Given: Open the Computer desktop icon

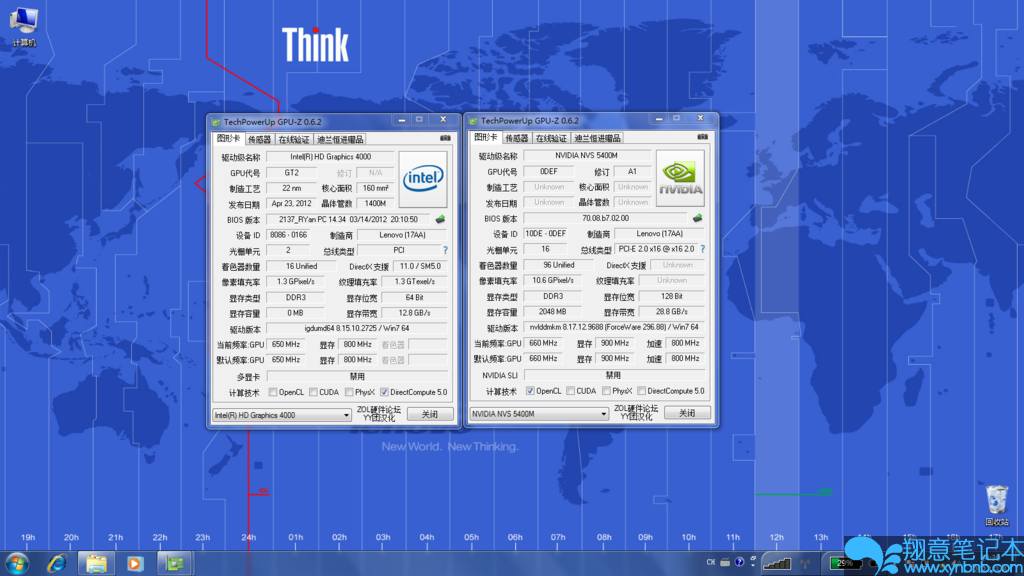Looking at the screenshot, I should click(24, 26).
